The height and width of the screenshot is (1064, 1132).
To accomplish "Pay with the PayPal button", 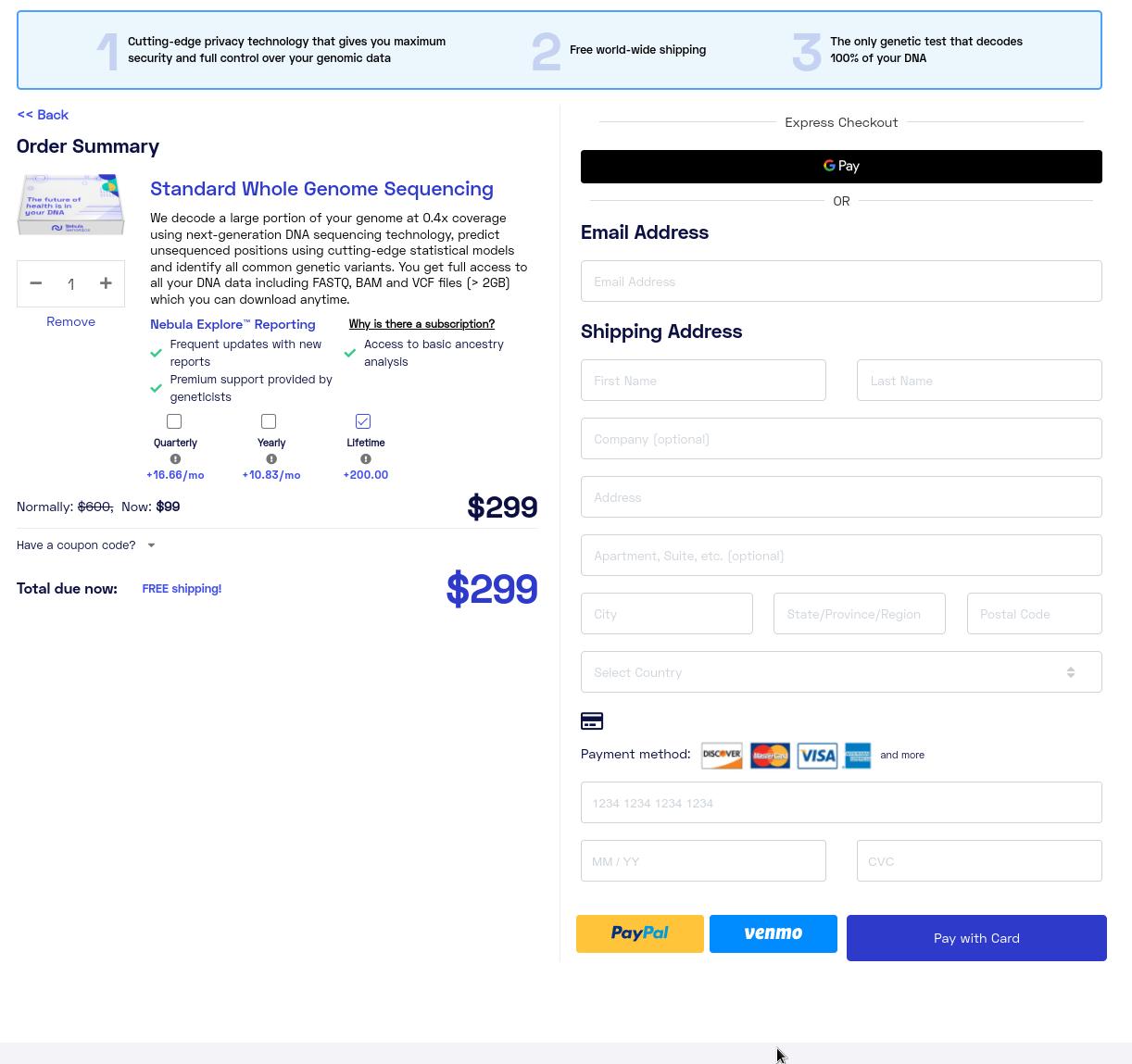I will tap(640, 933).
